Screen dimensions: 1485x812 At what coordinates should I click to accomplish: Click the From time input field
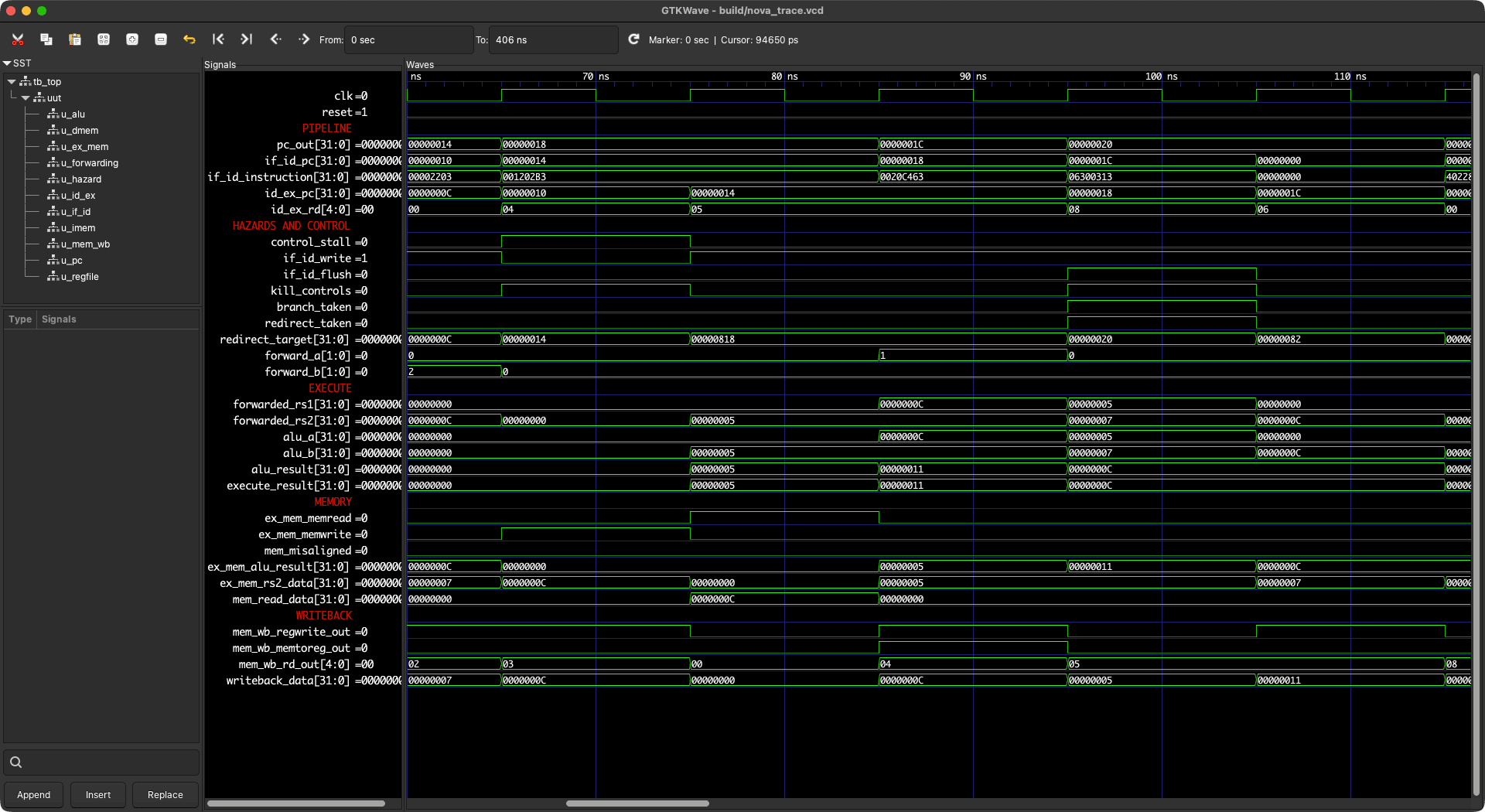click(x=408, y=40)
